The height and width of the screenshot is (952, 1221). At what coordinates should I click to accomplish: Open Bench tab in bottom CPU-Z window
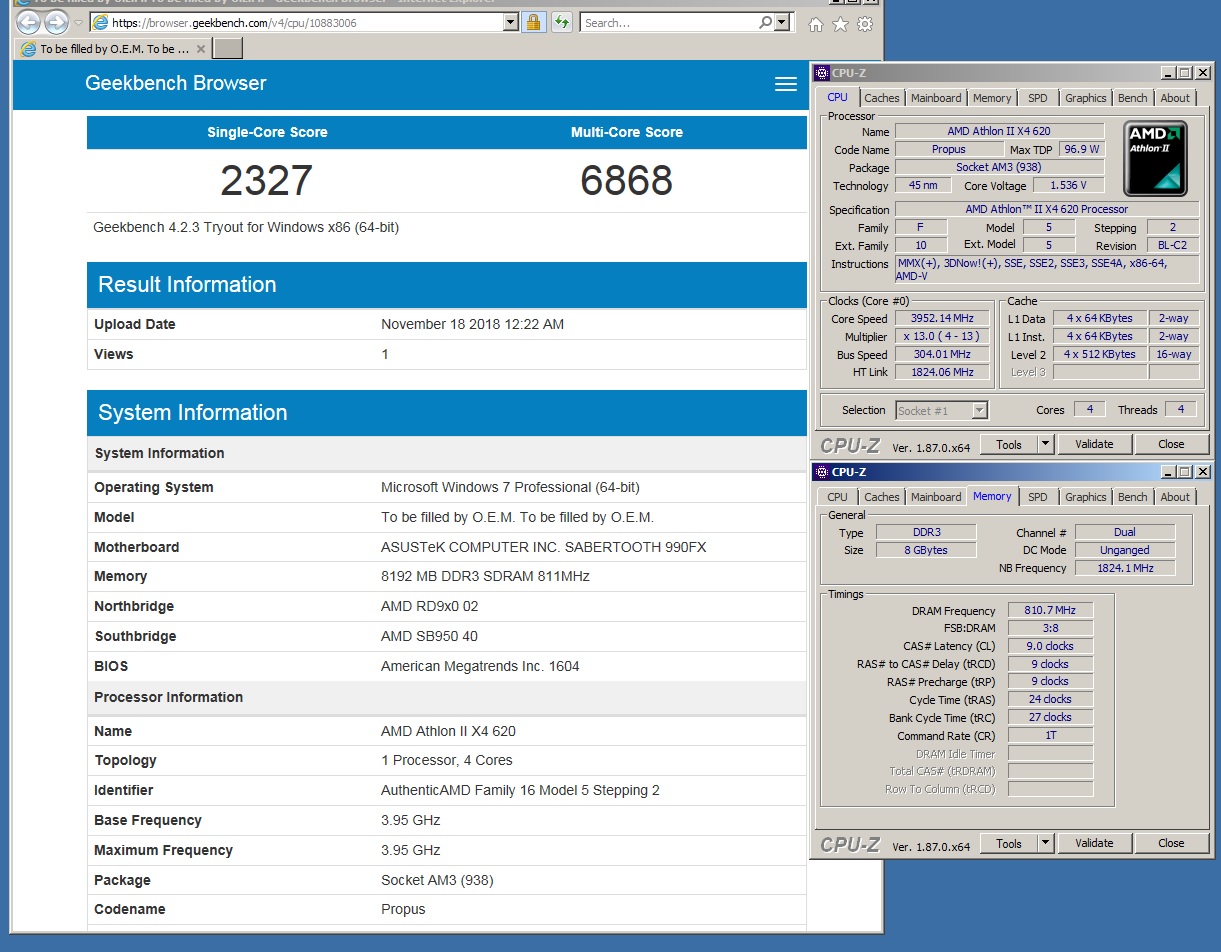pos(1133,497)
